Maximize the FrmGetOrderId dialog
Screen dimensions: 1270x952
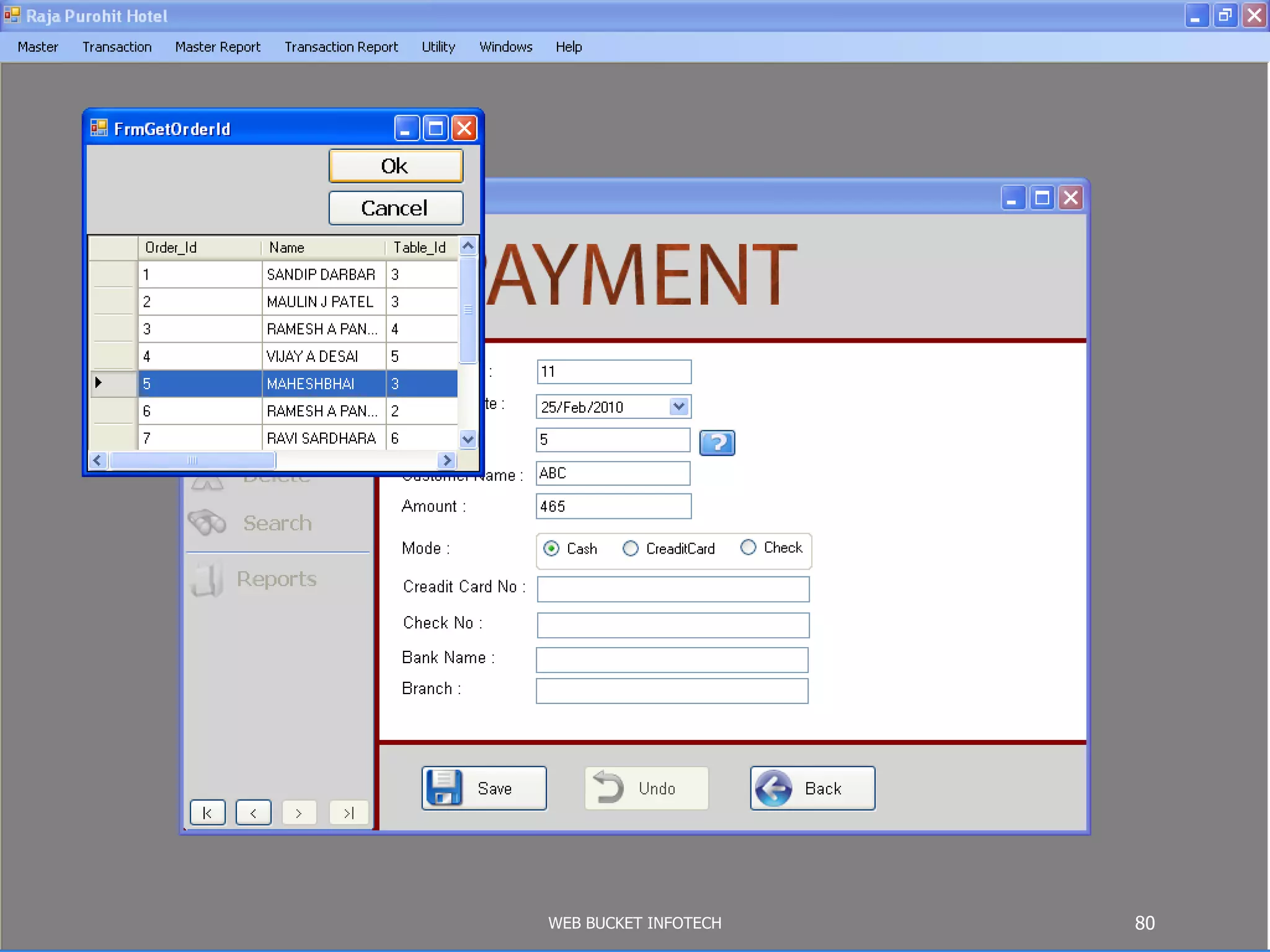[436, 128]
